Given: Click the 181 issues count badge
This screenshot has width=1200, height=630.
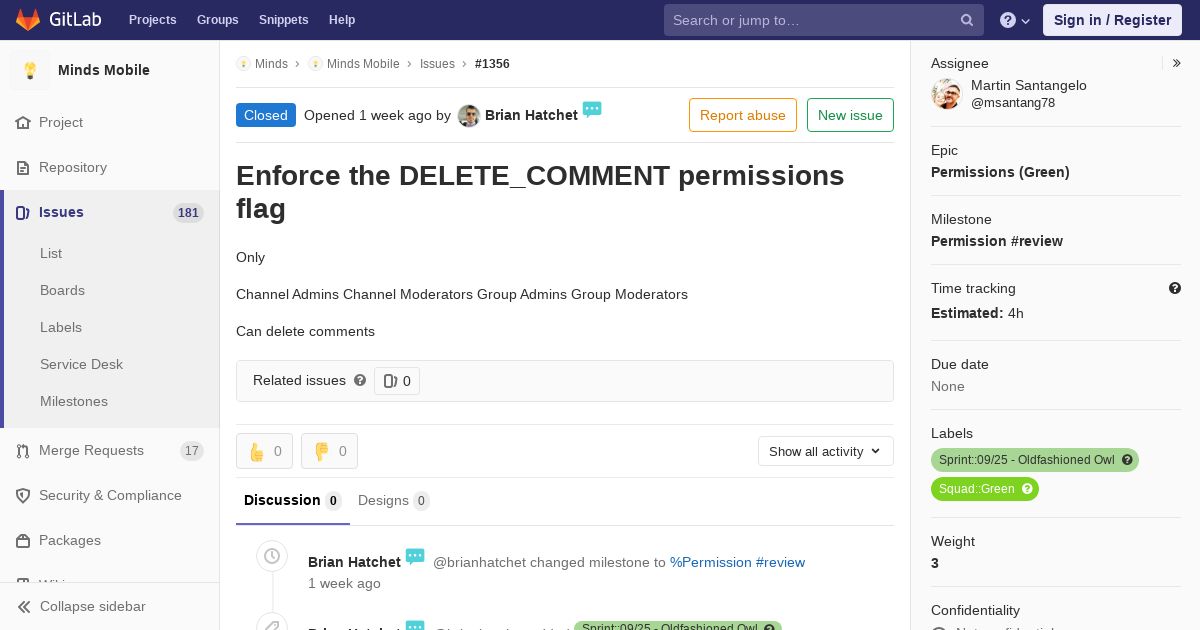Looking at the screenshot, I should [x=188, y=213].
